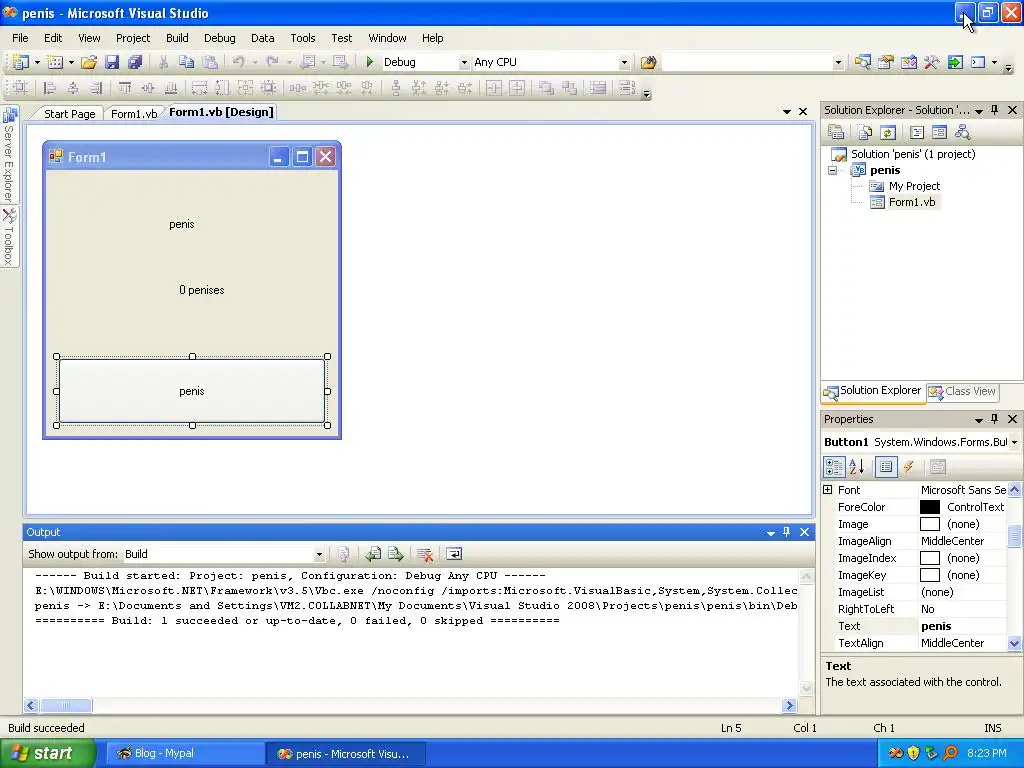
Task: Open the File menu
Action: coord(20,38)
